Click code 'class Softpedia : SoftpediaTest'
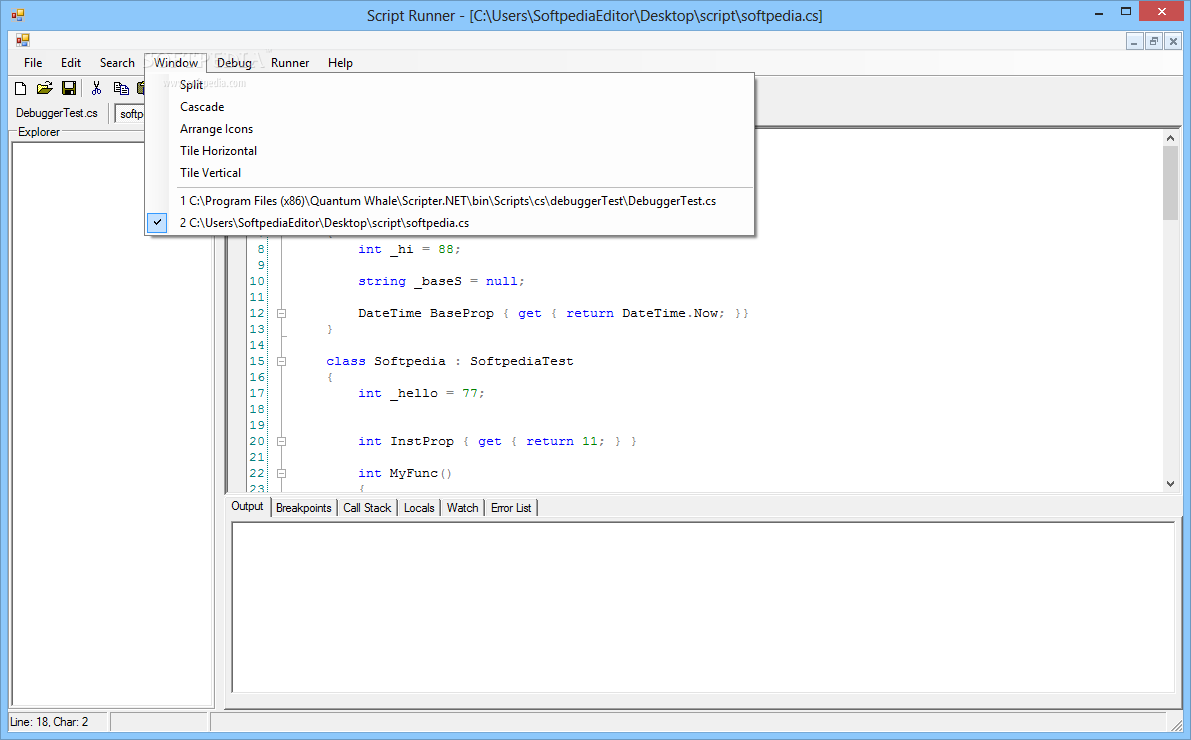 click(450, 361)
